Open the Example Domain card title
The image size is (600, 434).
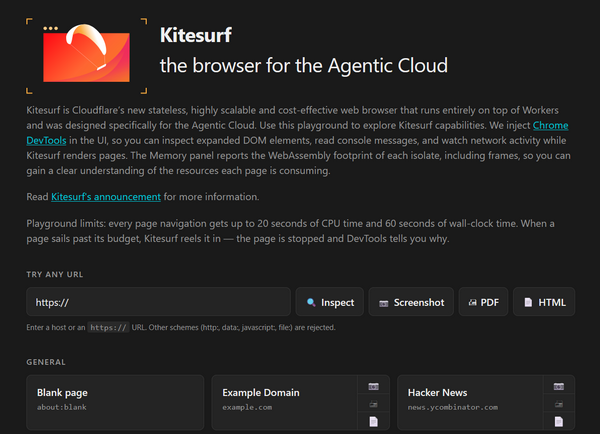pos(261,393)
